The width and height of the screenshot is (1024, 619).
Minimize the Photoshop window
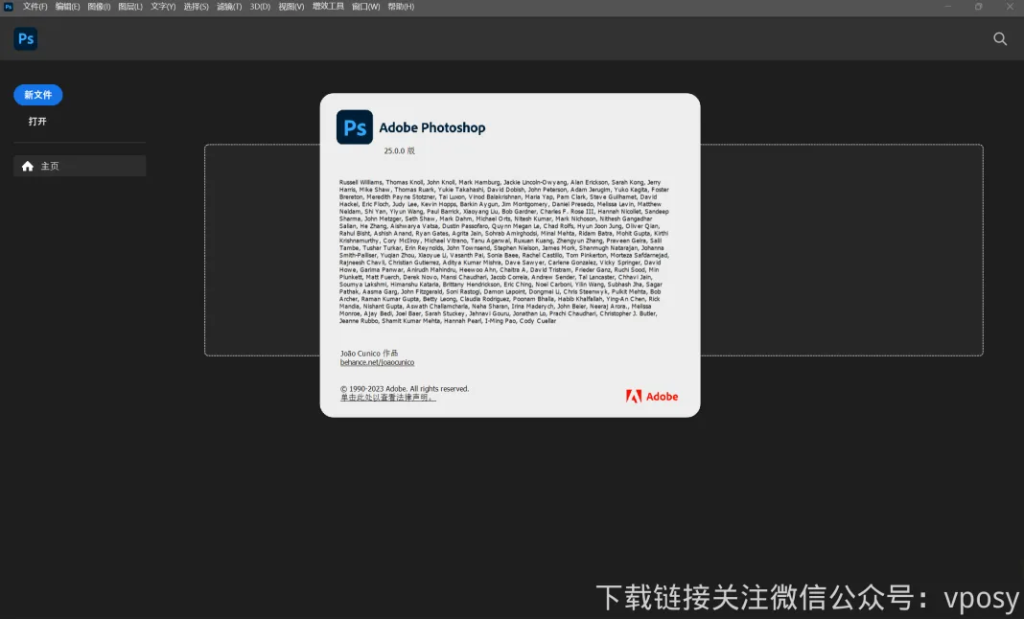tap(948, 7)
